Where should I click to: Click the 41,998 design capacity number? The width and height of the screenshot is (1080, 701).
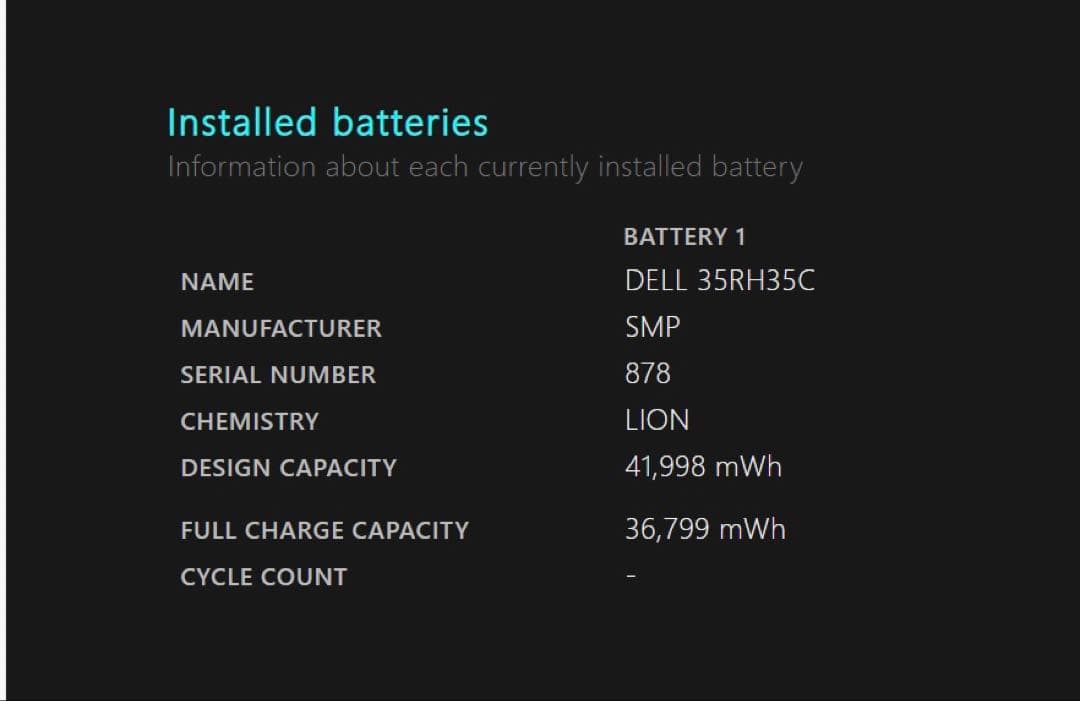(665, 467)
